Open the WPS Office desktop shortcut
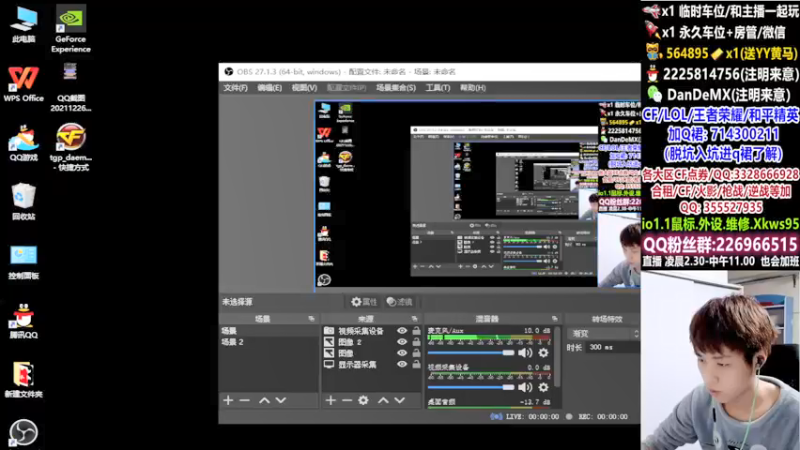Image resolution: width=800 pixels, height=450 pixels. pos(23,84)
